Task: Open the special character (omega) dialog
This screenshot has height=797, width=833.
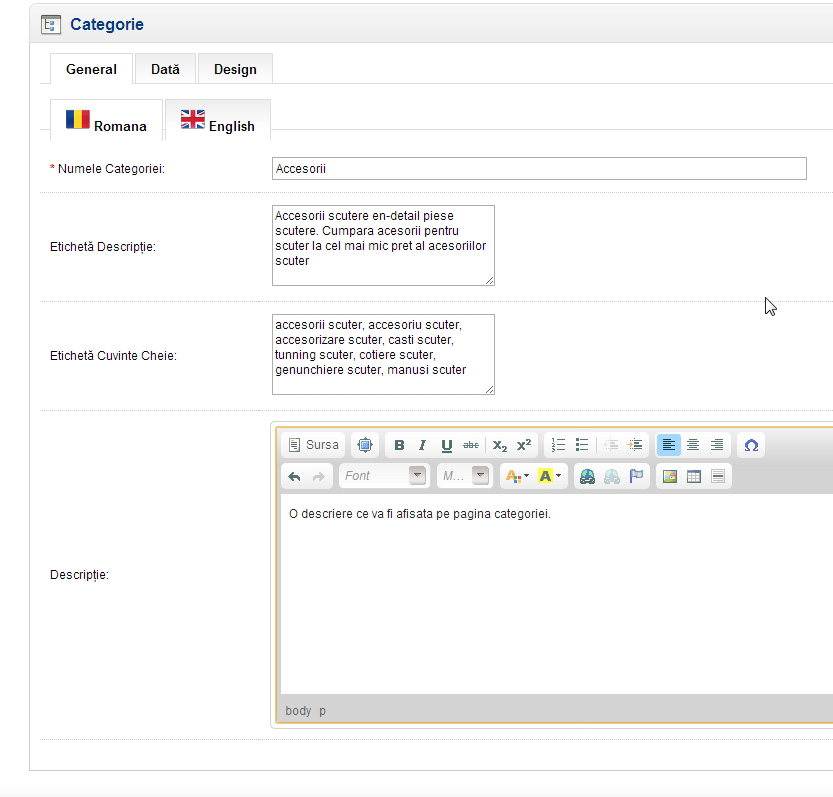Action: (751, 446)
